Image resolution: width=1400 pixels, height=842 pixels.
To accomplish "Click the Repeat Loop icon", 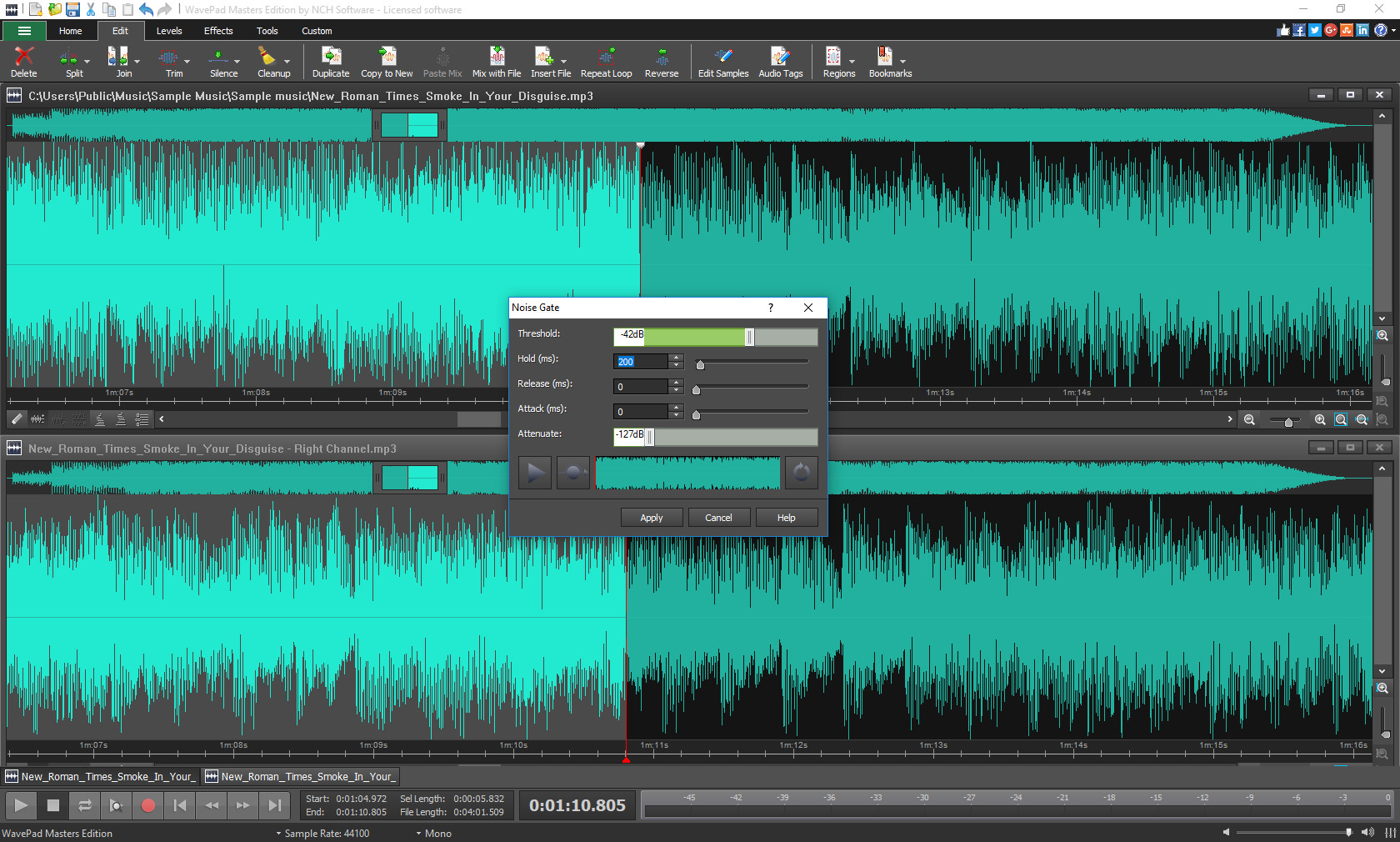I will (x=606, y=61).
